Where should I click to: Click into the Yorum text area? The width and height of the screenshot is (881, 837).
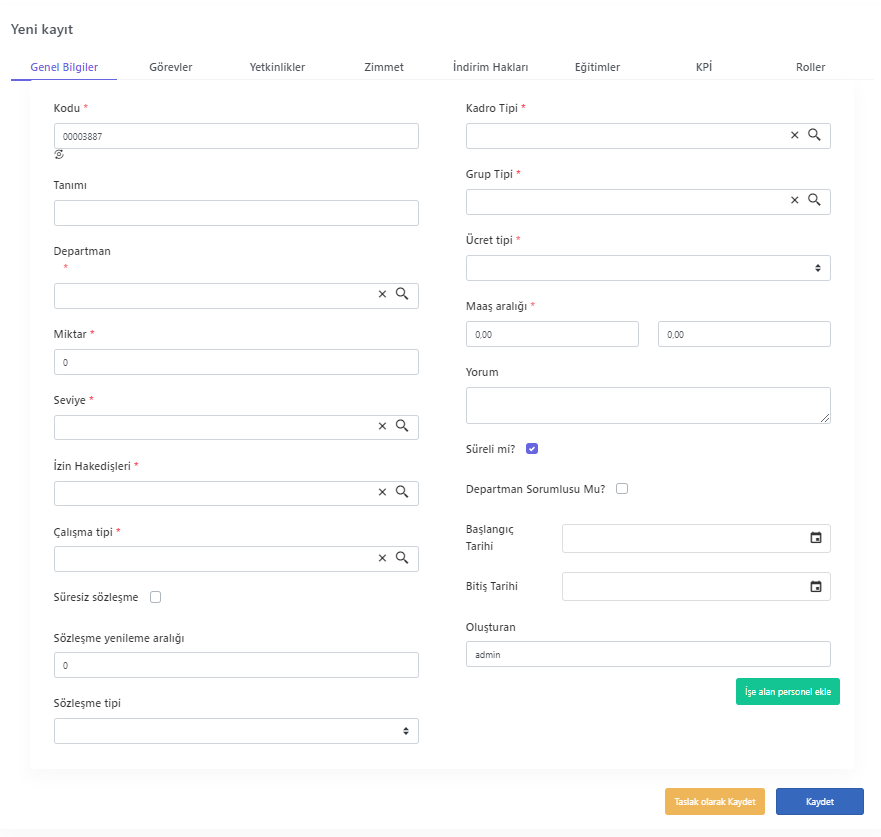point(648,406)
